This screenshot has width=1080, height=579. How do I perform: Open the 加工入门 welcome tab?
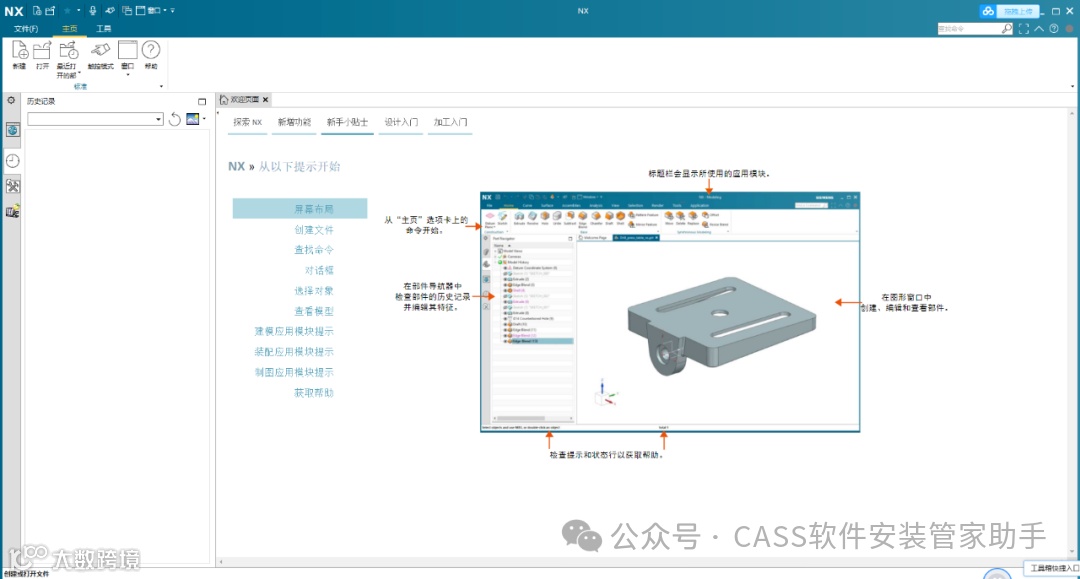(450, 122)
